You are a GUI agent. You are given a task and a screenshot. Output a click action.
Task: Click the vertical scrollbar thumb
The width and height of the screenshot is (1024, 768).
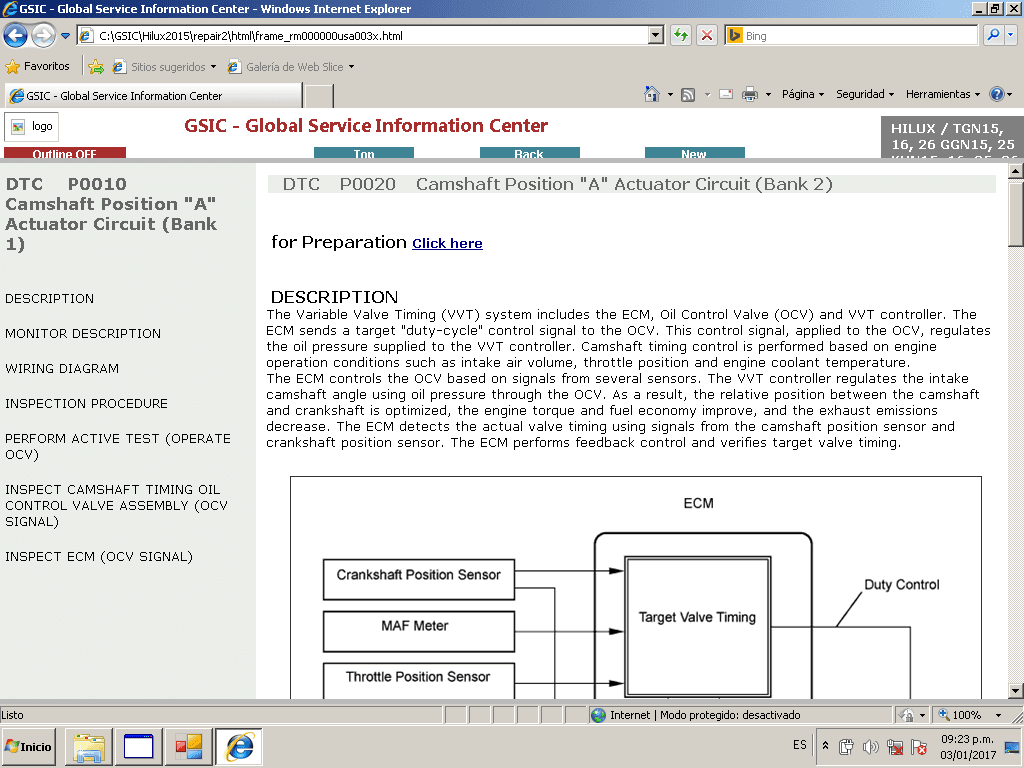point(1016,214)
